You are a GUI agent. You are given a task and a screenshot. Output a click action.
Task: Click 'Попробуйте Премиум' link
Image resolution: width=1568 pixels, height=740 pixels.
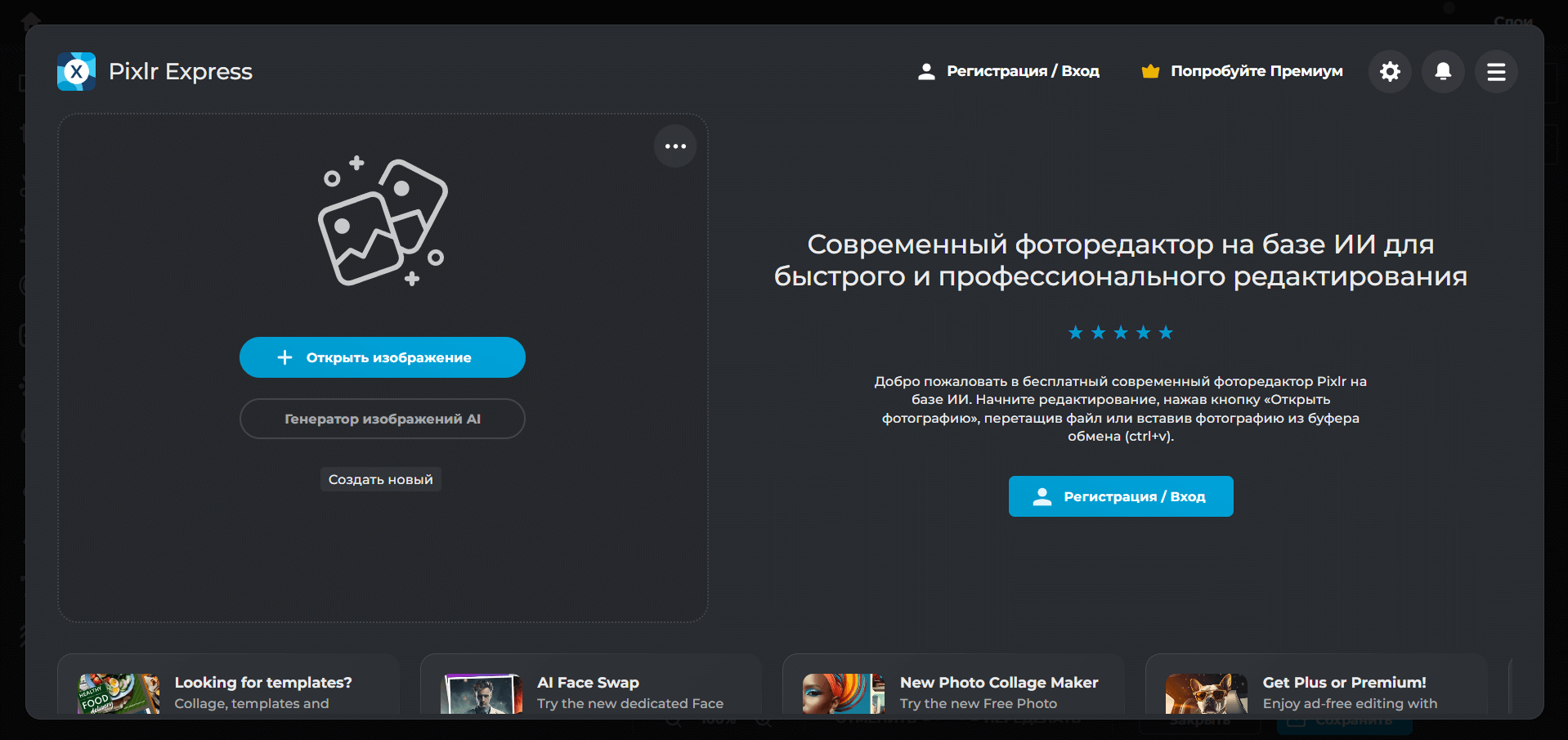[1243, 71]
